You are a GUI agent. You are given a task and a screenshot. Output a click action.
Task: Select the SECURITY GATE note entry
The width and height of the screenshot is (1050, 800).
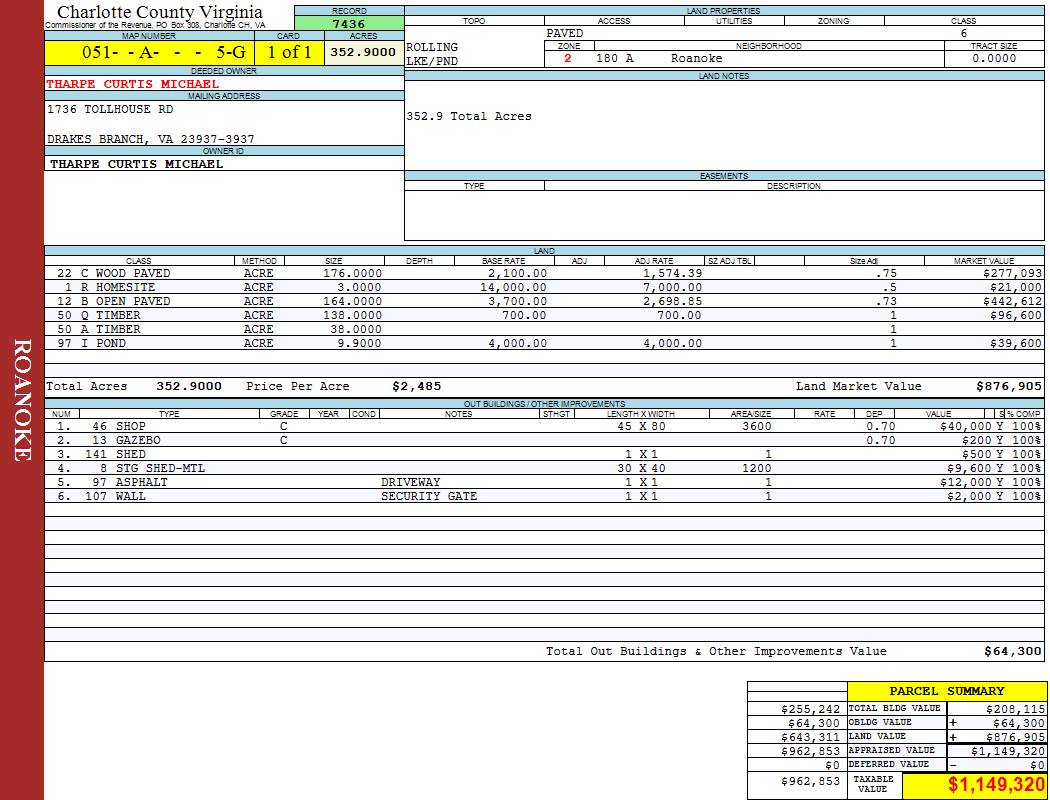point(429,496)
